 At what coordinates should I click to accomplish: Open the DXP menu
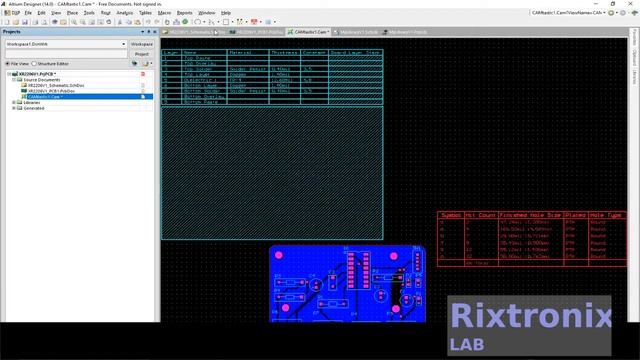12,13
